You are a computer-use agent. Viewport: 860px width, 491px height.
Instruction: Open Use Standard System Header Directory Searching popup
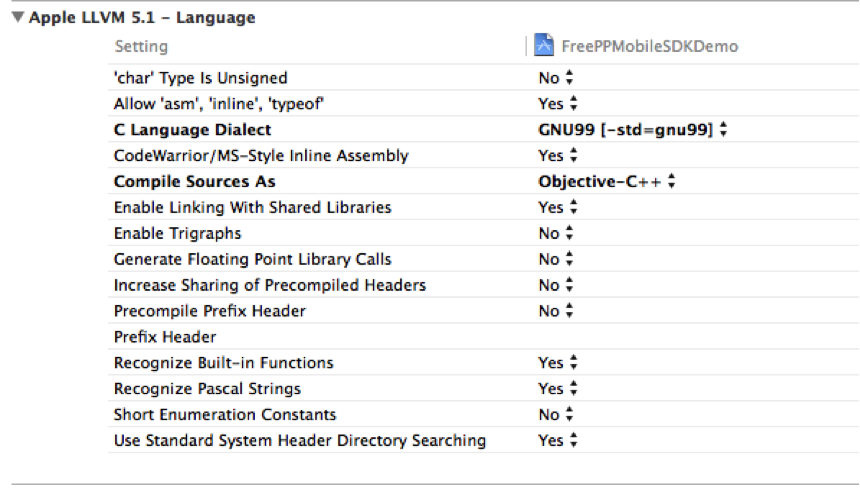pyautogui.click(x=558, y=441)
